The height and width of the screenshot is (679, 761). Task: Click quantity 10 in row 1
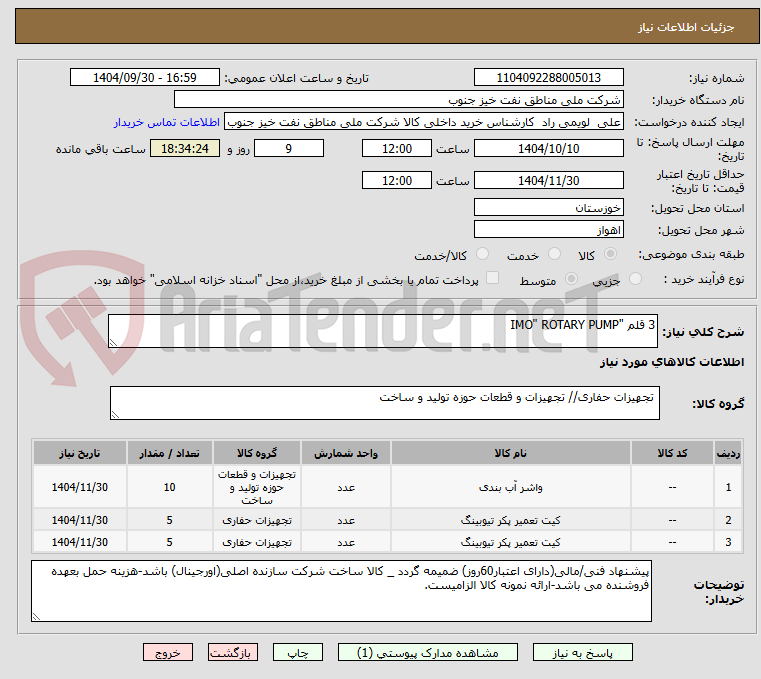click(x=169, y=487)
